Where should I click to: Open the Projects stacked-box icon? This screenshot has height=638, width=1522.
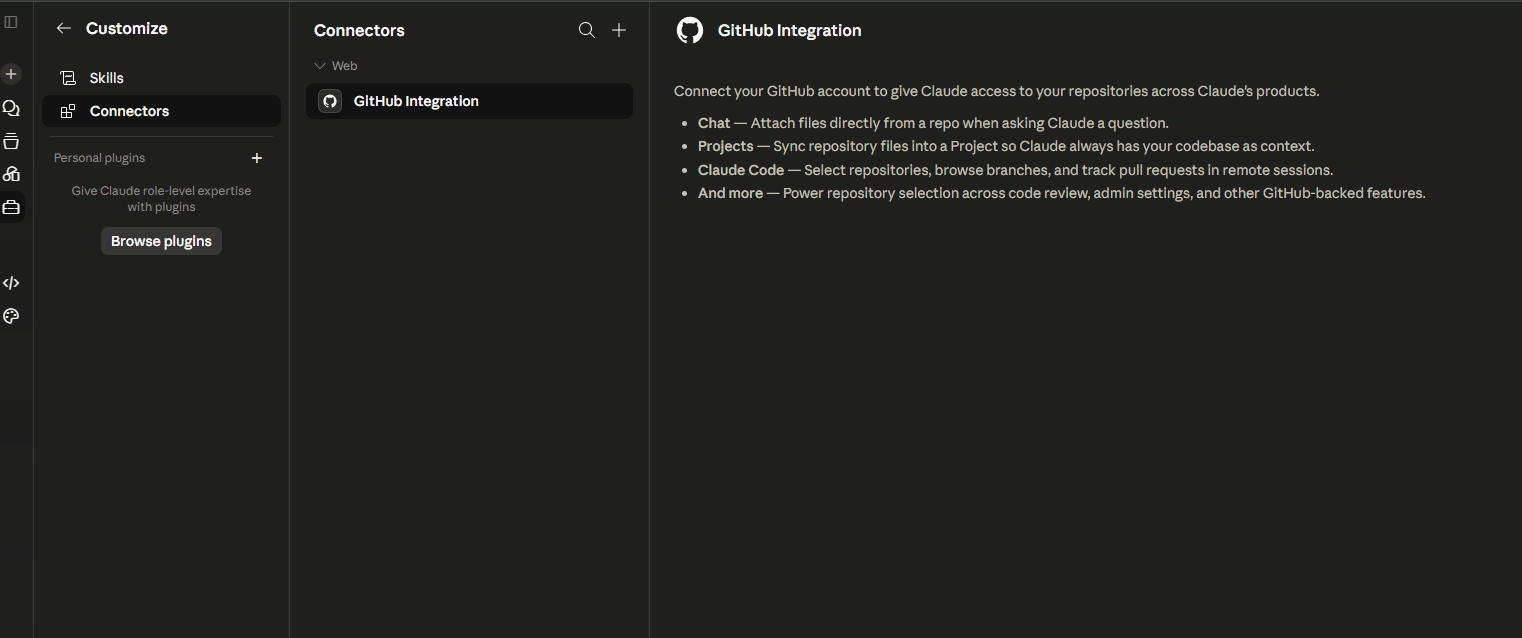[11, 141]
